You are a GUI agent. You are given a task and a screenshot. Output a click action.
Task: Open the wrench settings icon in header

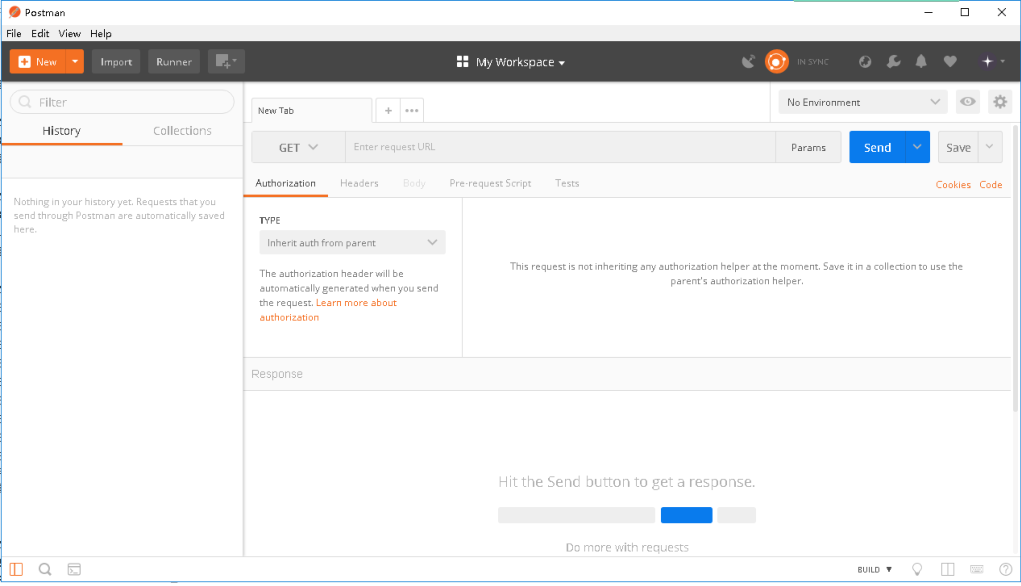click(893, 62)
